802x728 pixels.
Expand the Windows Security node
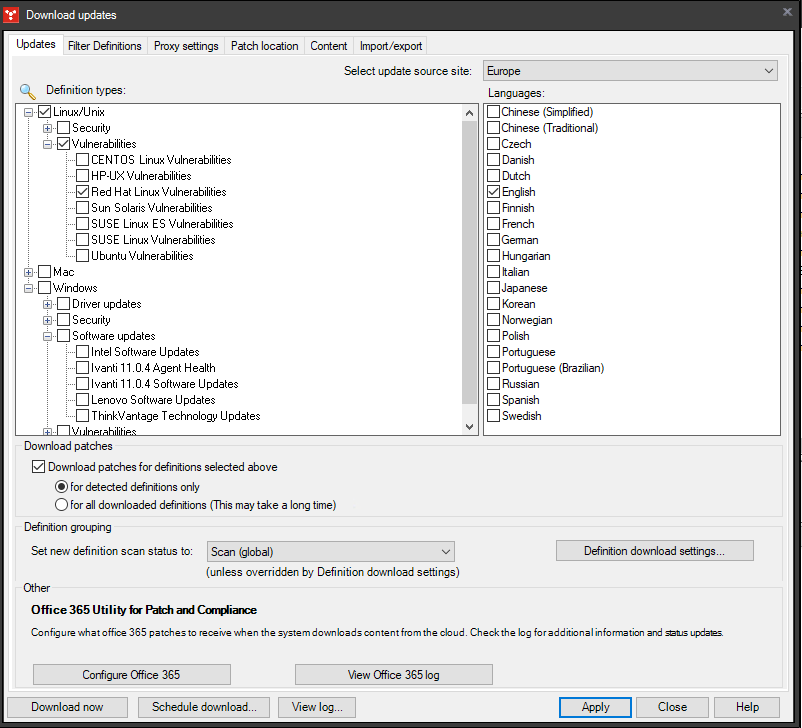pyautogui.click(x=47, y=319)
